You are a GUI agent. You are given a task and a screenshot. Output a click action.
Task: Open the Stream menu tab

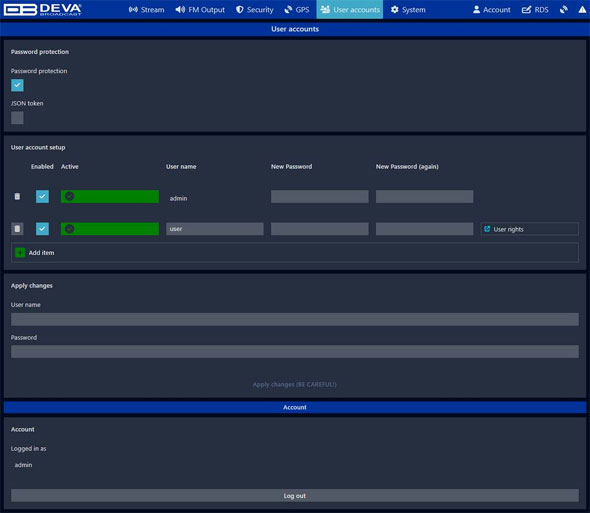146,9
